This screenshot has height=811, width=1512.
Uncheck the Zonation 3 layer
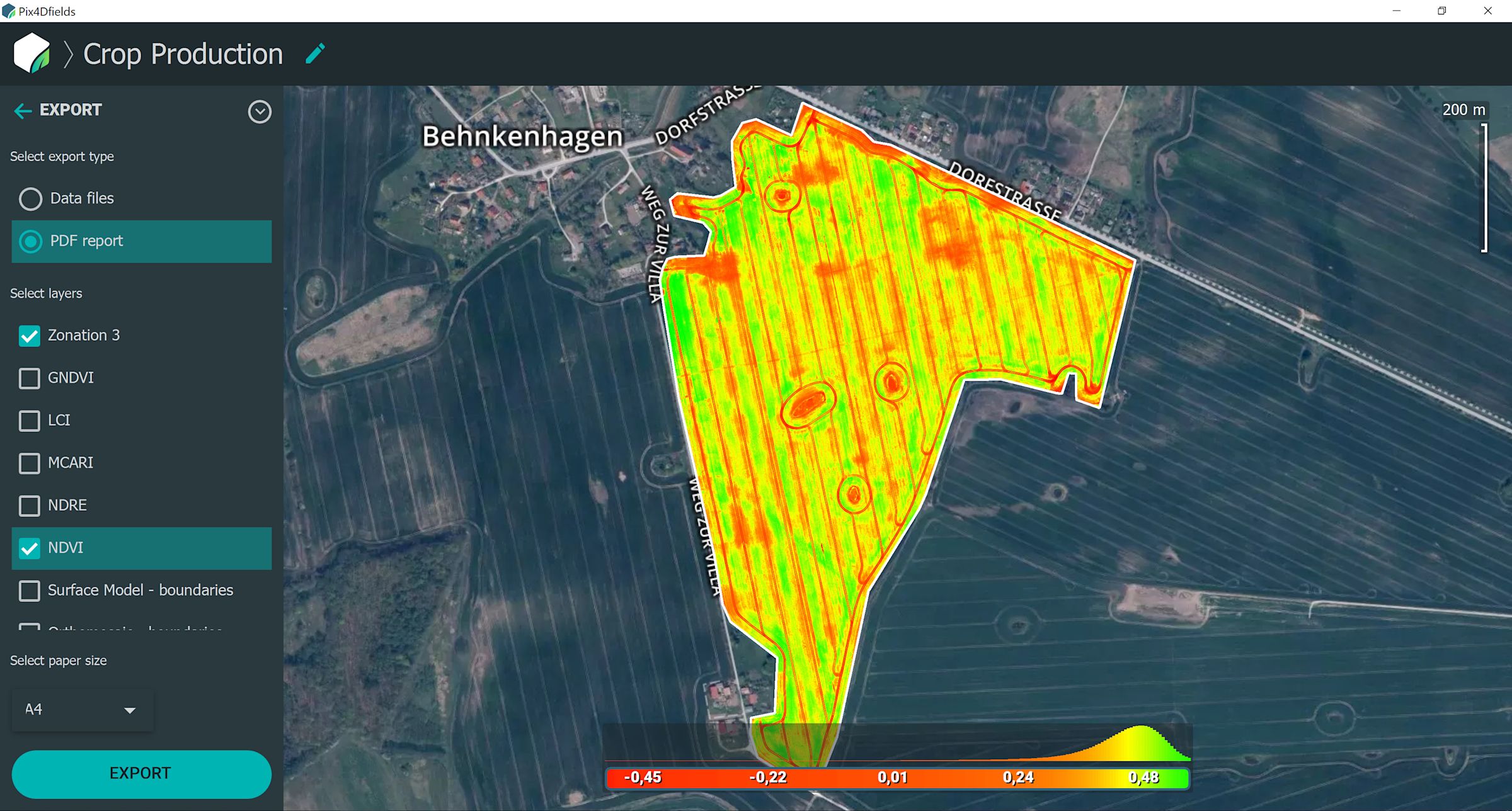[x=29, y=336]
